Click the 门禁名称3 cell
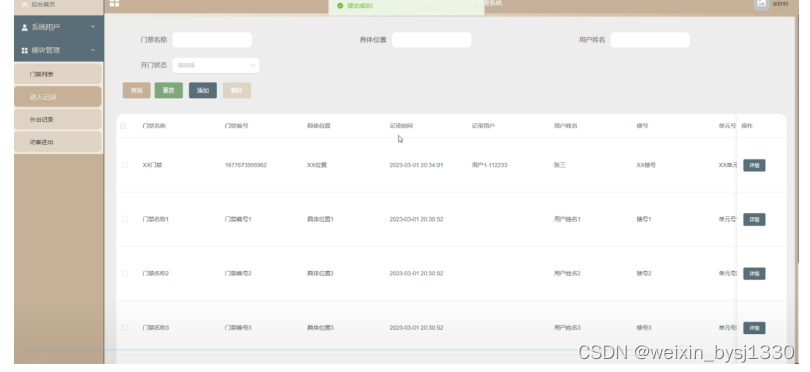This screenshot has width=810, height=372. pyautogui.click(x=155, y=328)
